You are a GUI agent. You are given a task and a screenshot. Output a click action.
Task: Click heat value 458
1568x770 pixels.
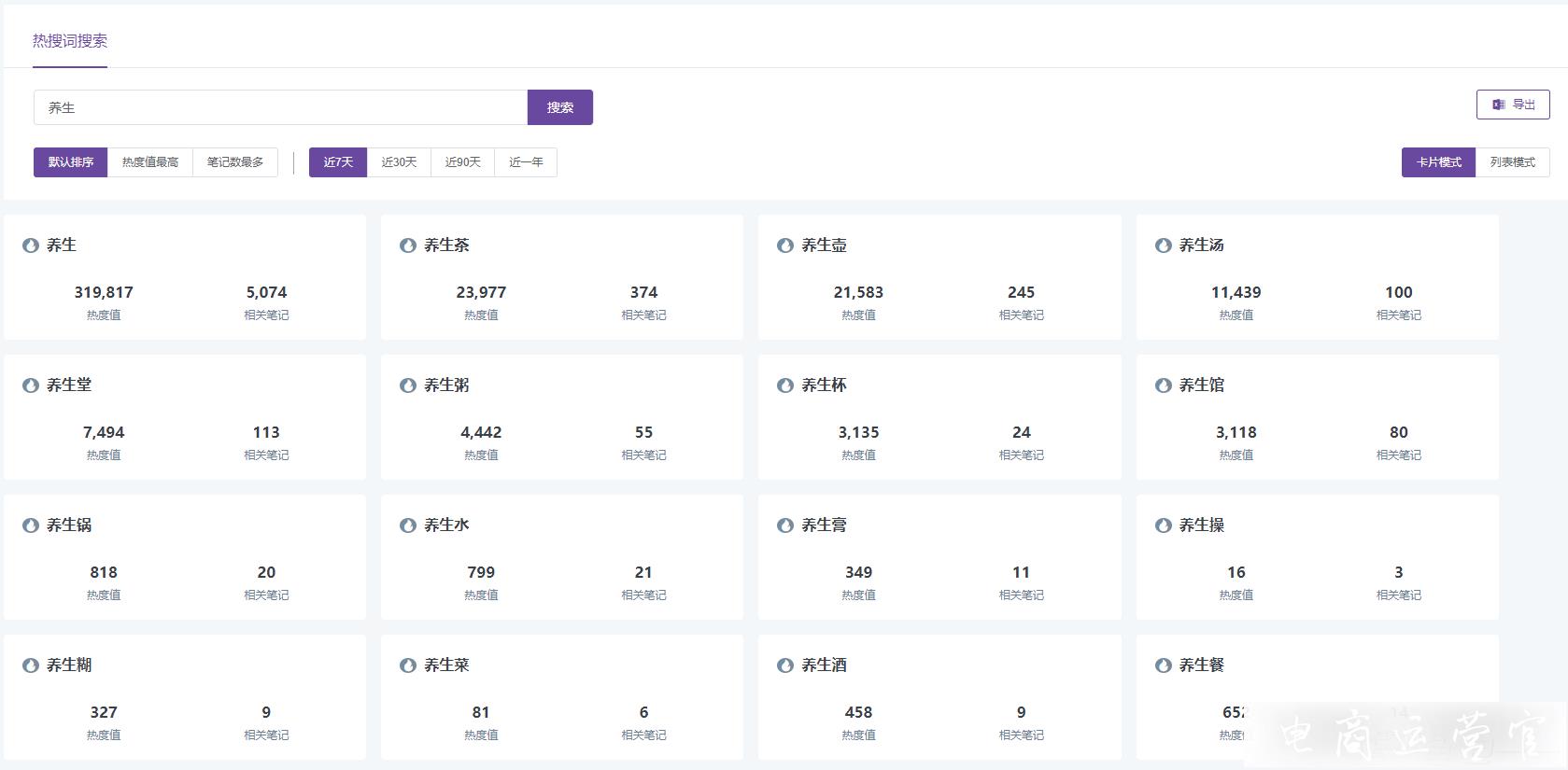[x=858, y=712]
